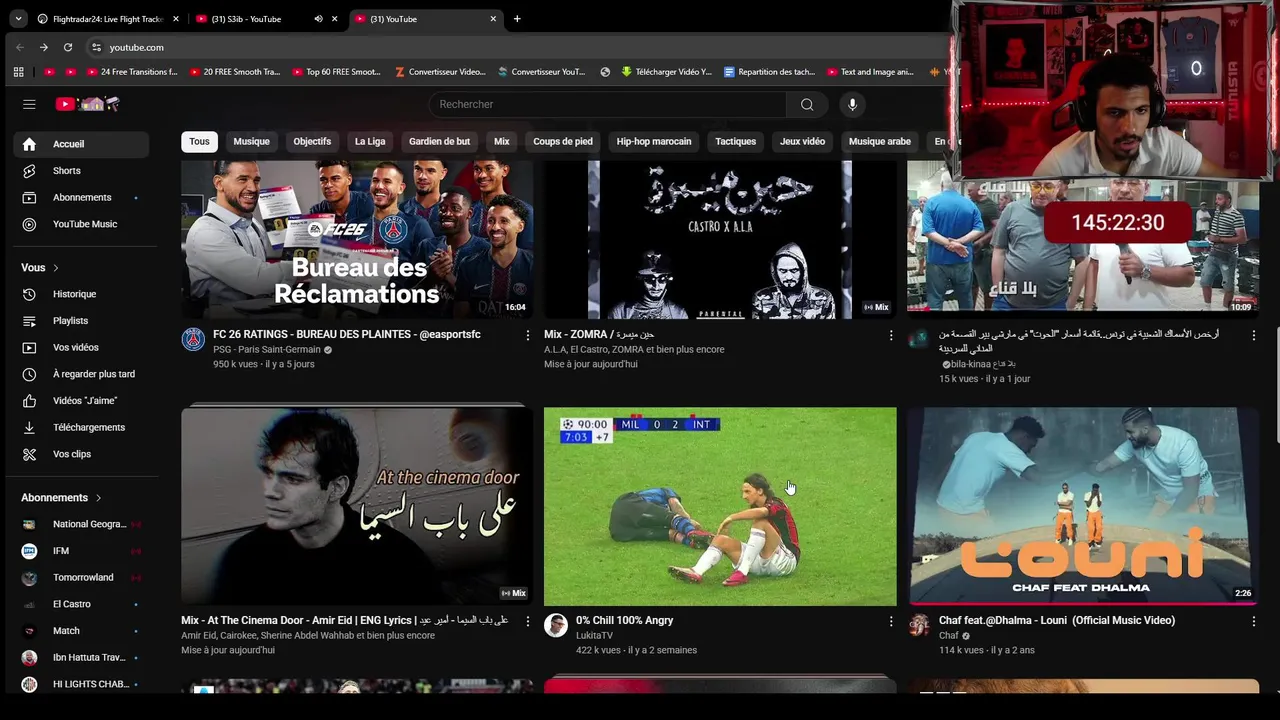Click PSG channel avatar under FC 26 video
This screenshot has width=1280, height=720.
[x=193, y=340]
